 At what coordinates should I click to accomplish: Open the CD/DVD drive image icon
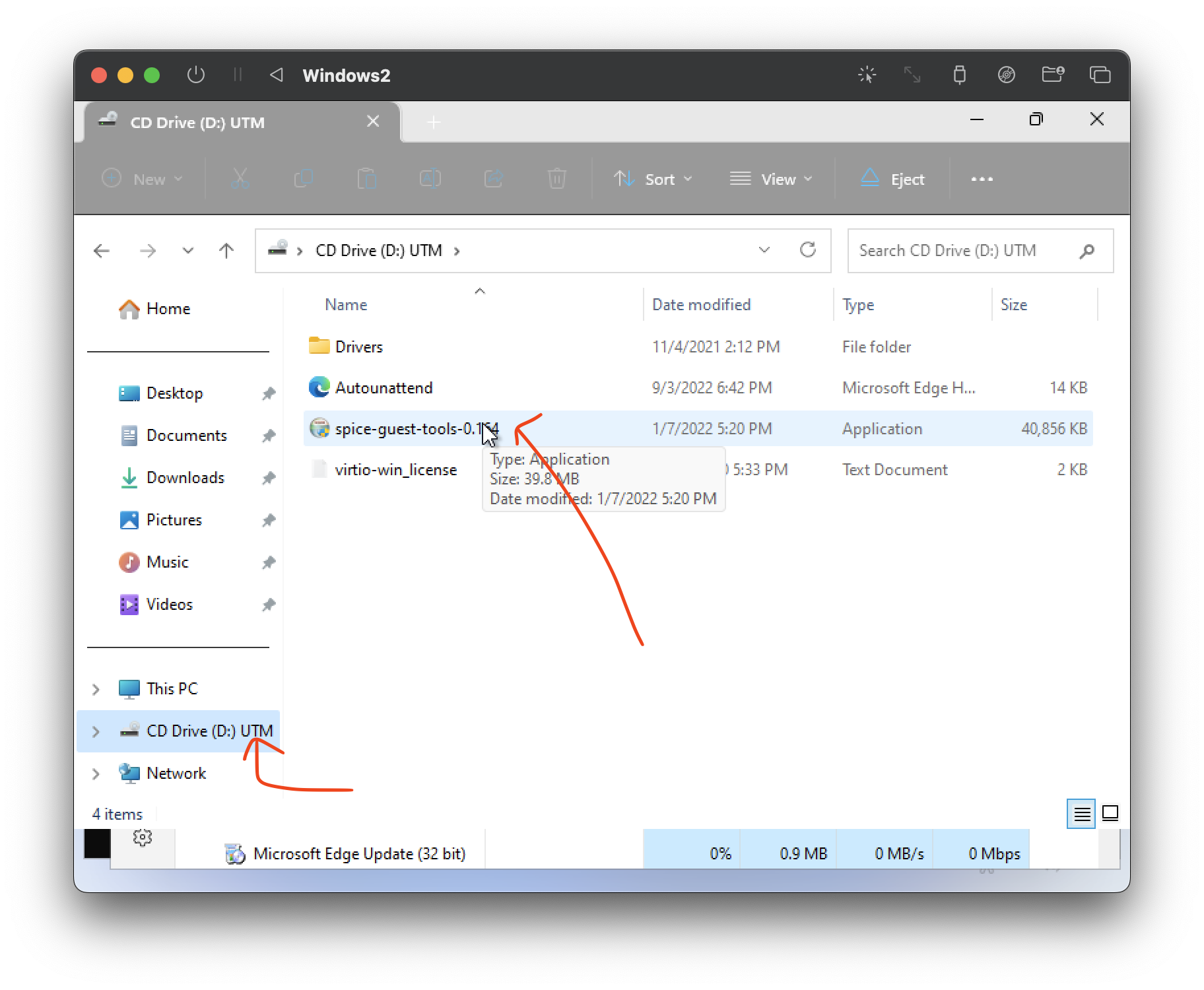1006,75
